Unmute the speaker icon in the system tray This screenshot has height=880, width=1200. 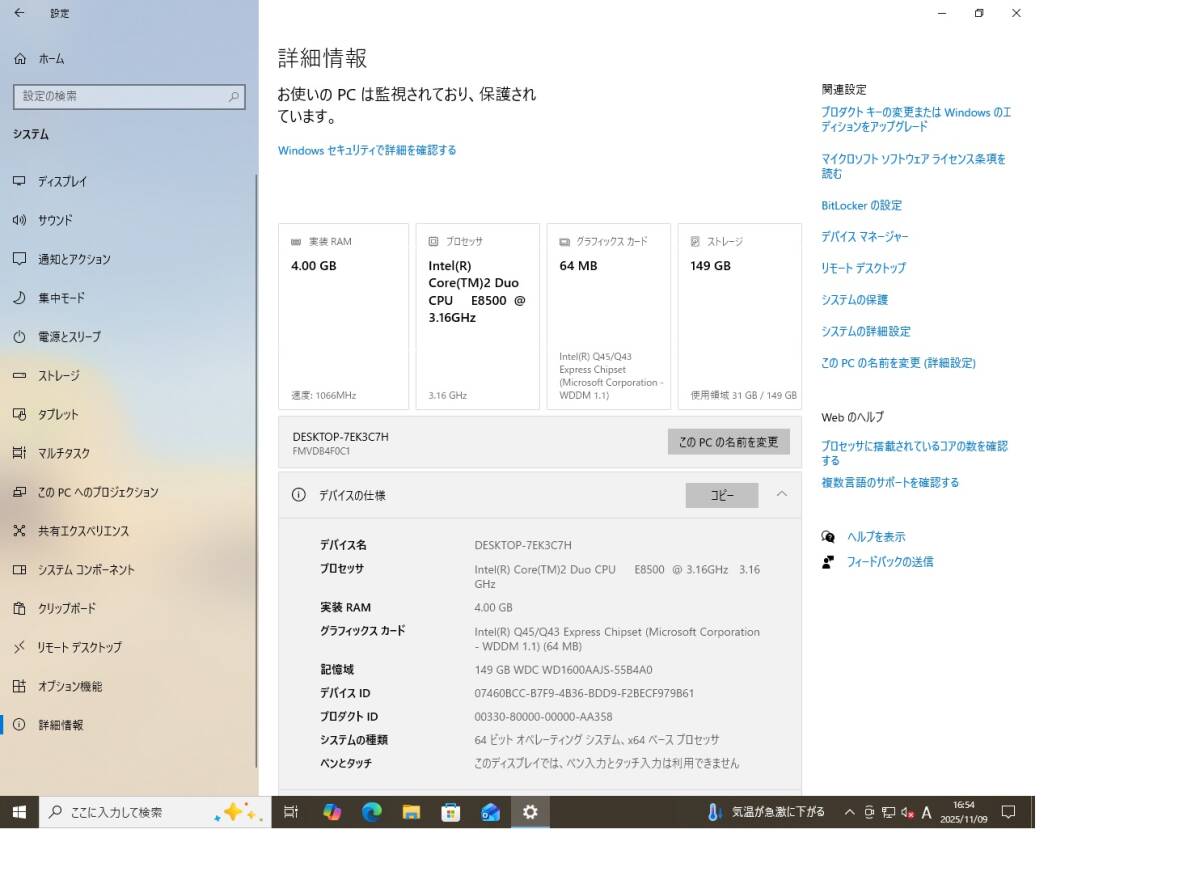(905, 812)
